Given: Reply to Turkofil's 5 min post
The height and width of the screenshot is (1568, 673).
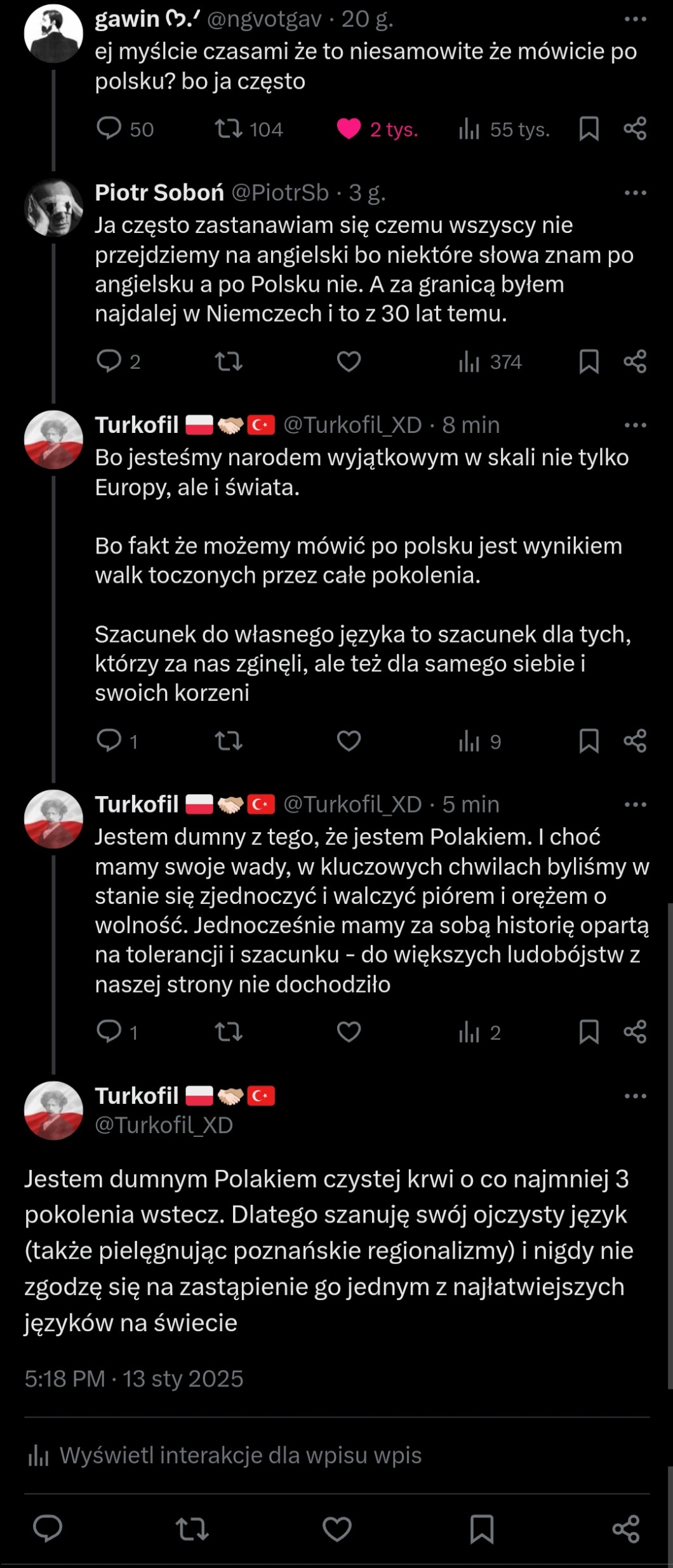Looking at the screenshot, I should click(109, 1032).
